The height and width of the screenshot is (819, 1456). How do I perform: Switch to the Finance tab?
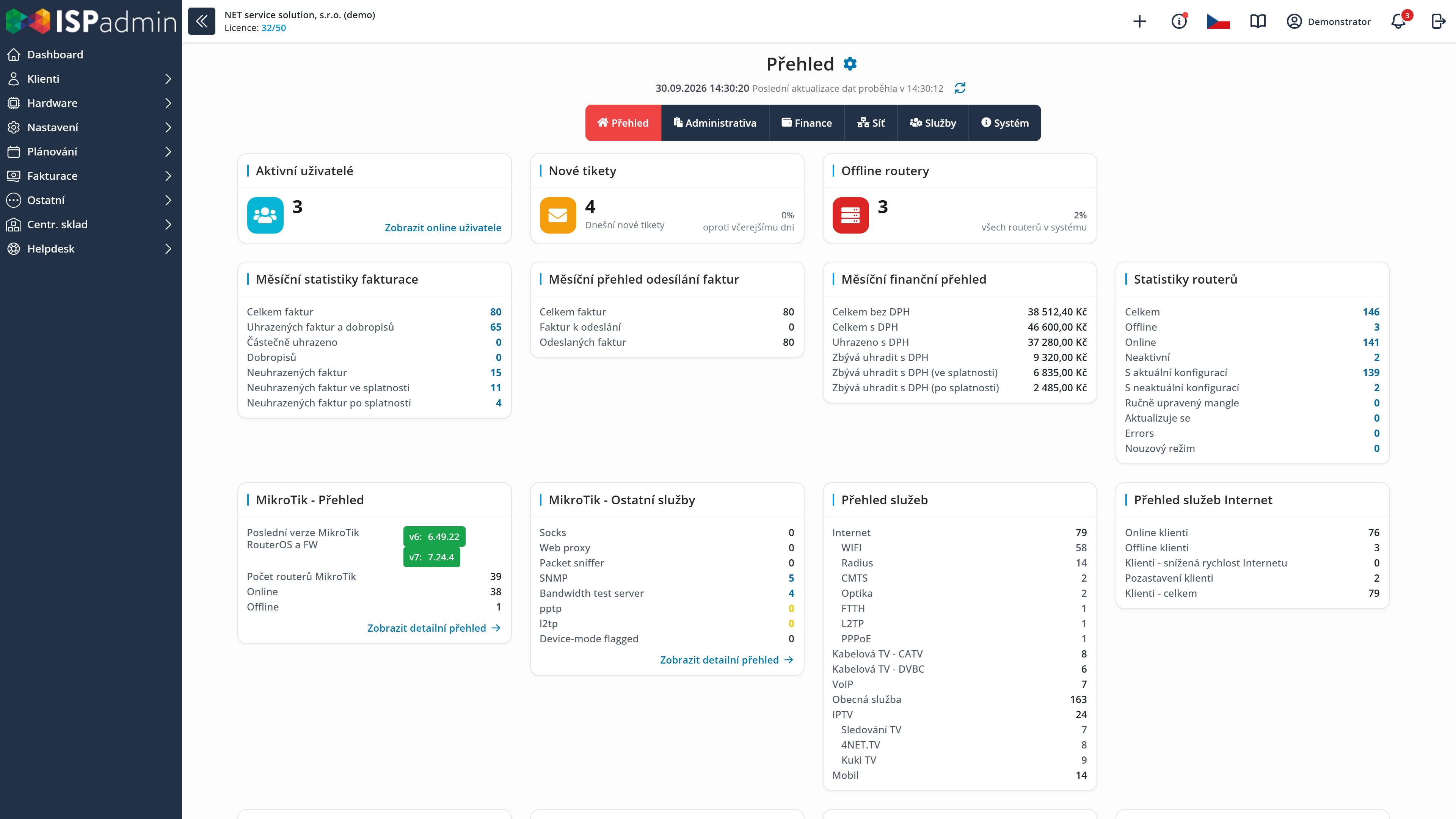point(806,122)
